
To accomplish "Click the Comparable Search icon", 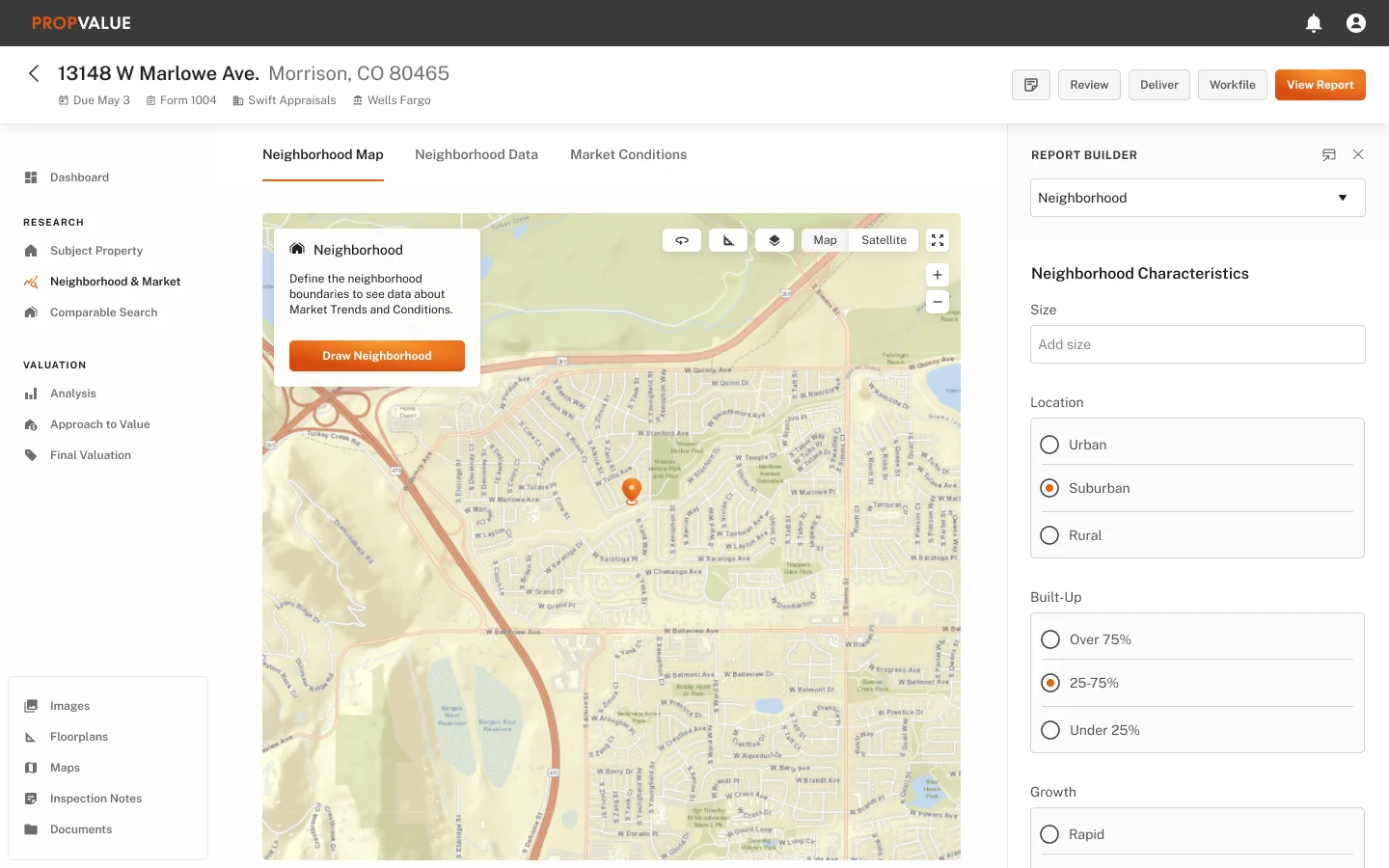I will [31, 312].
